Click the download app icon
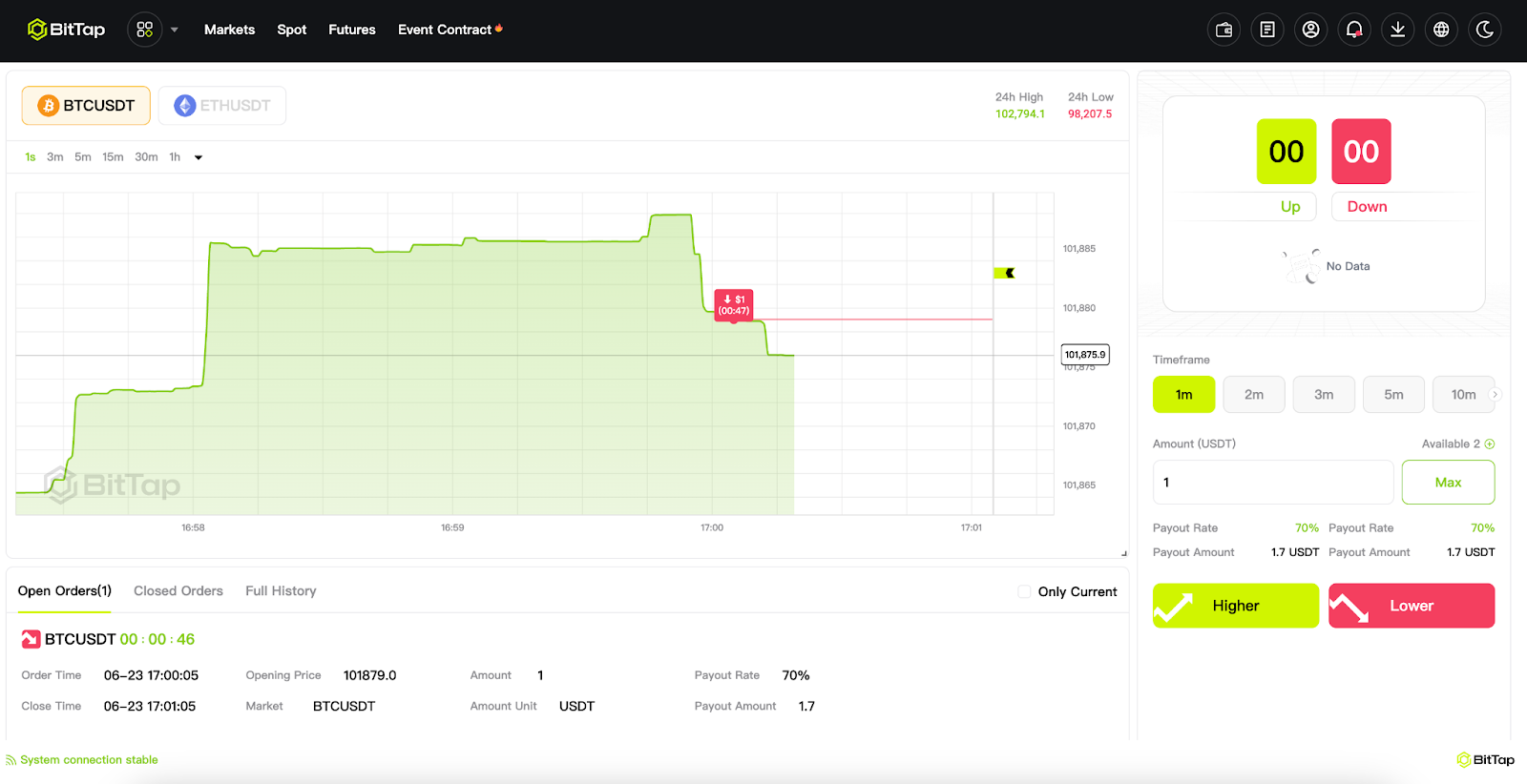 pyautogui.click(x=1398, y=30)
